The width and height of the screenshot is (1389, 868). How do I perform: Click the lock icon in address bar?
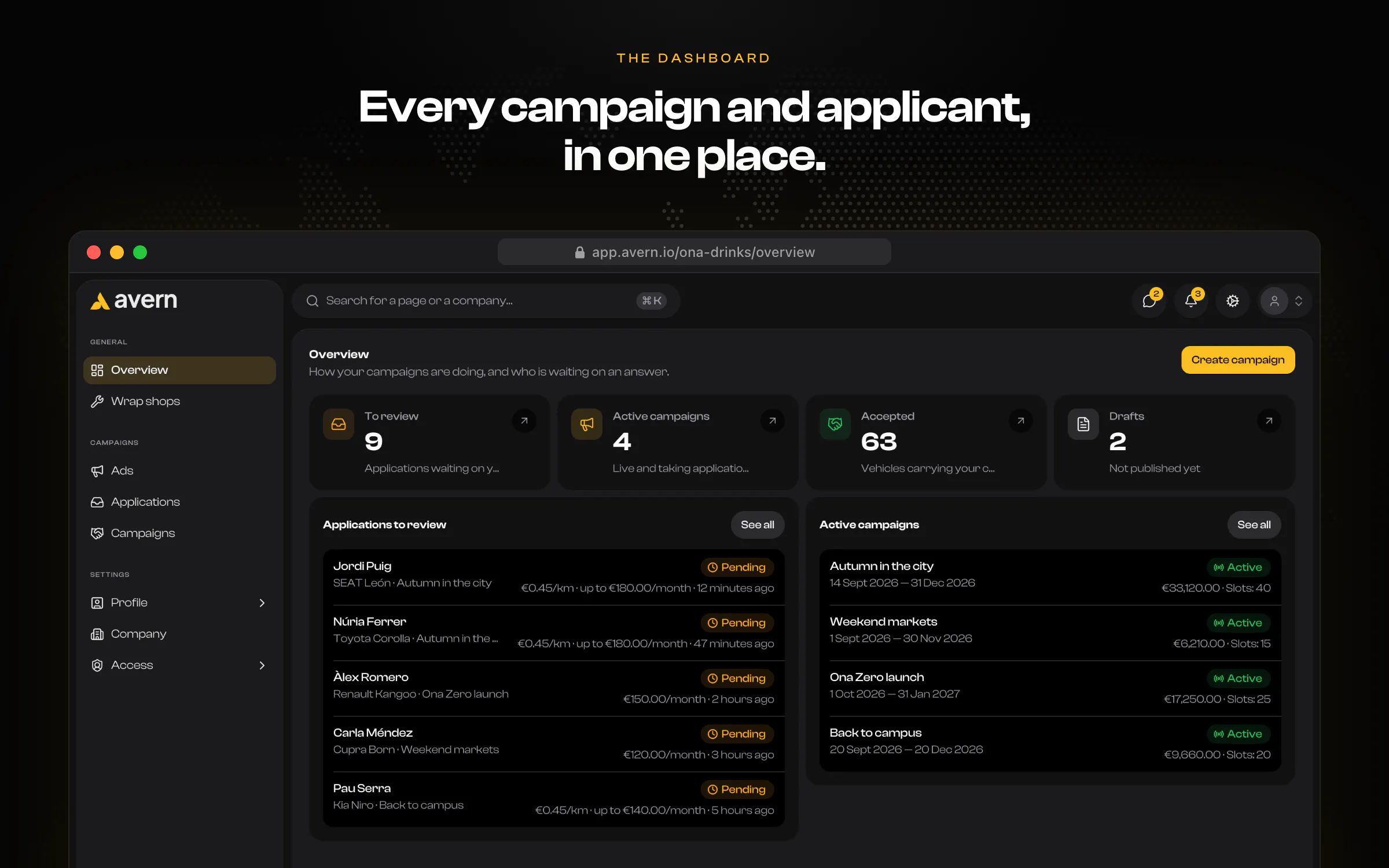click(579, 252)
